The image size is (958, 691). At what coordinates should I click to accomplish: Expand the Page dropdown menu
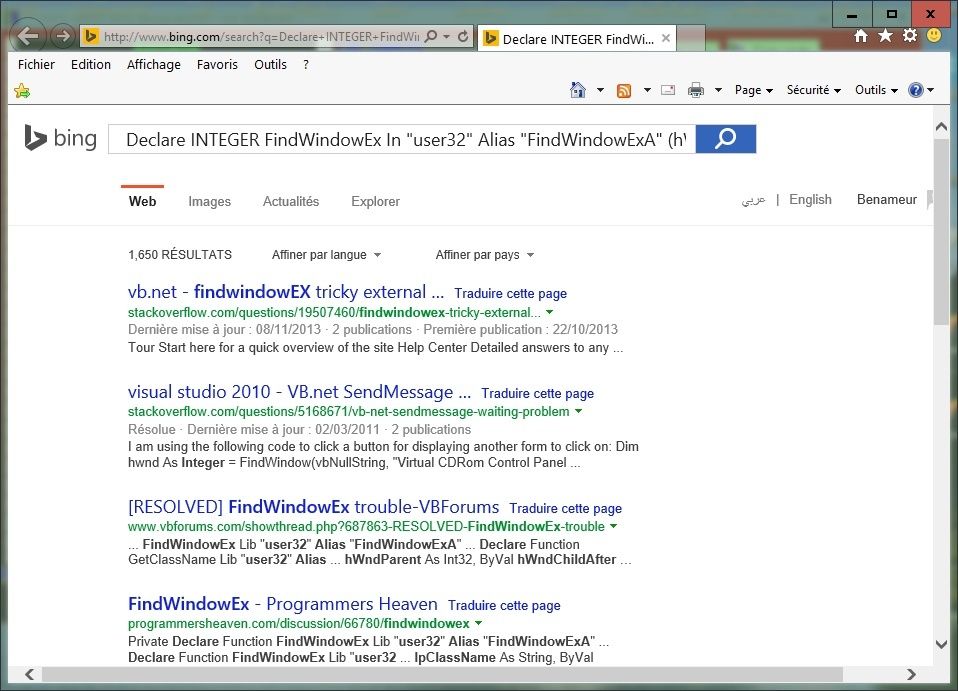(x=753, y=90)
